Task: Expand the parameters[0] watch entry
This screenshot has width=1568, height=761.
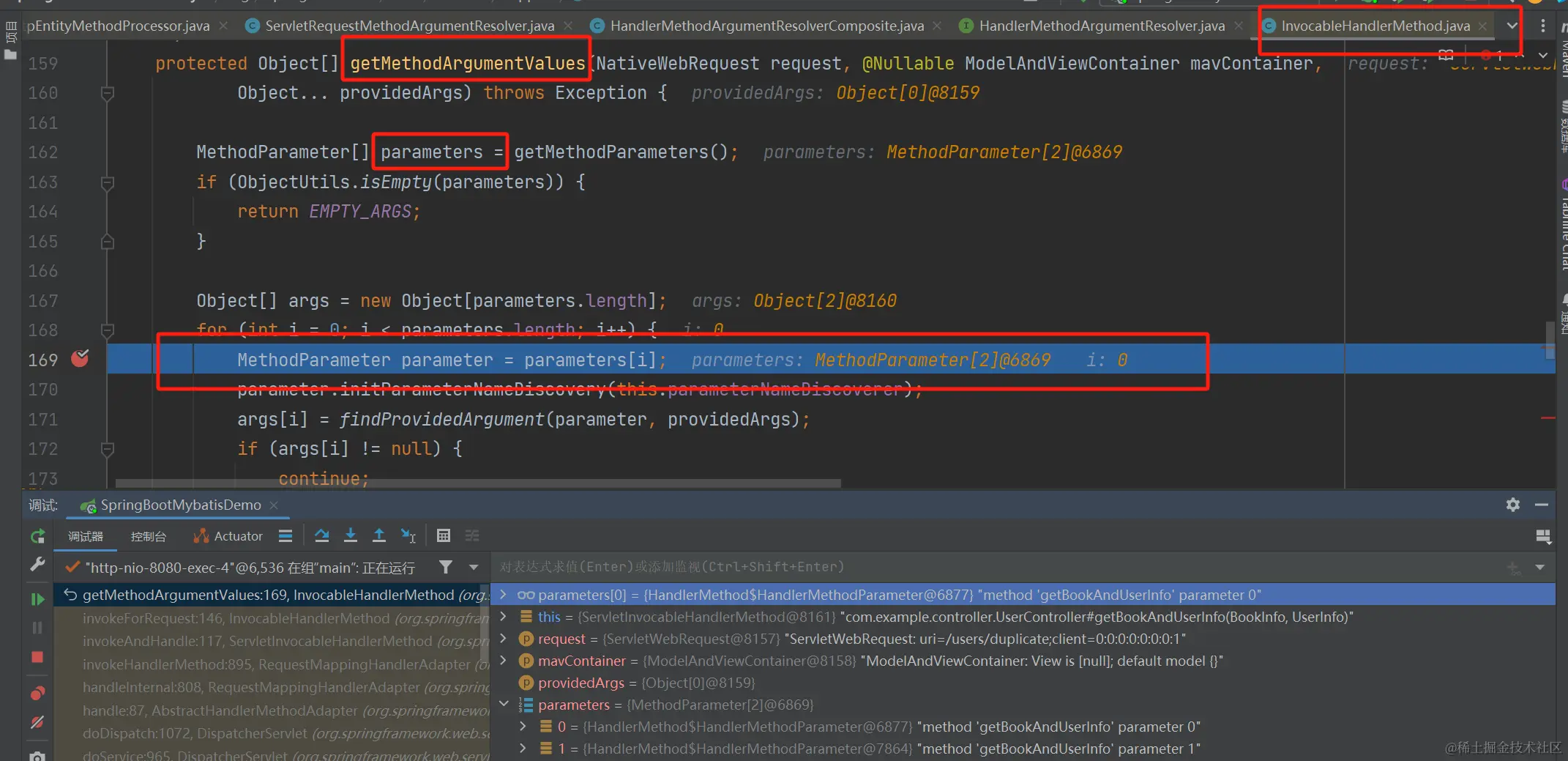Action: (x=503, y=595)
